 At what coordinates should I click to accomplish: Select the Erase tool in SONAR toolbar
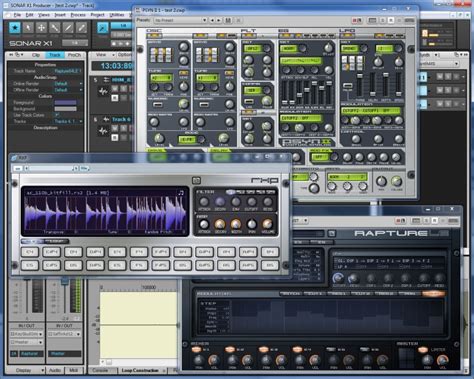(81, 28)
